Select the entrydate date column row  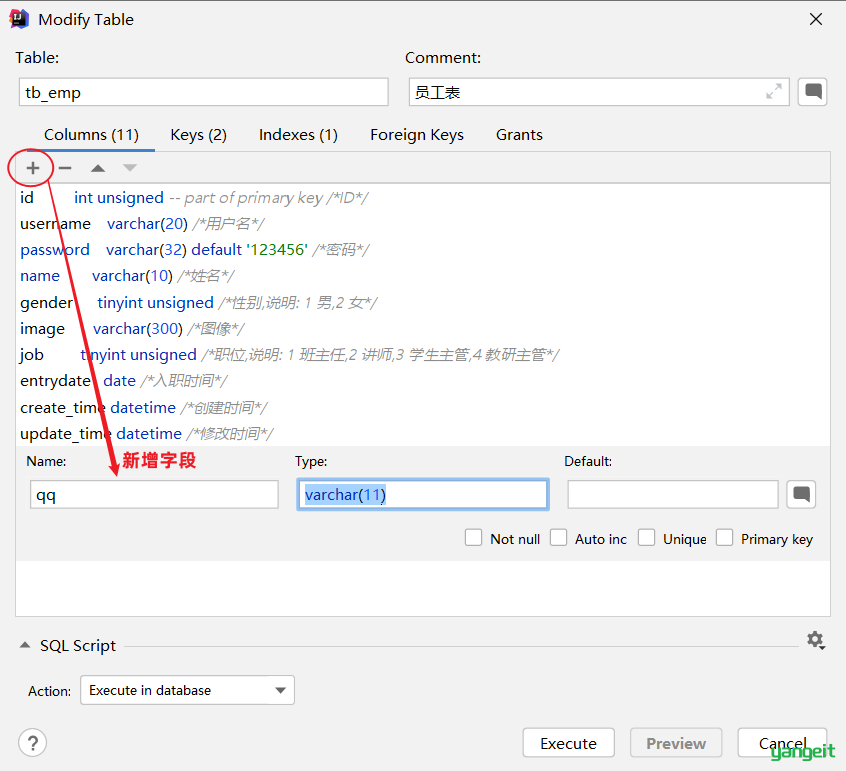pyautogui.click(x=422, y=381)
